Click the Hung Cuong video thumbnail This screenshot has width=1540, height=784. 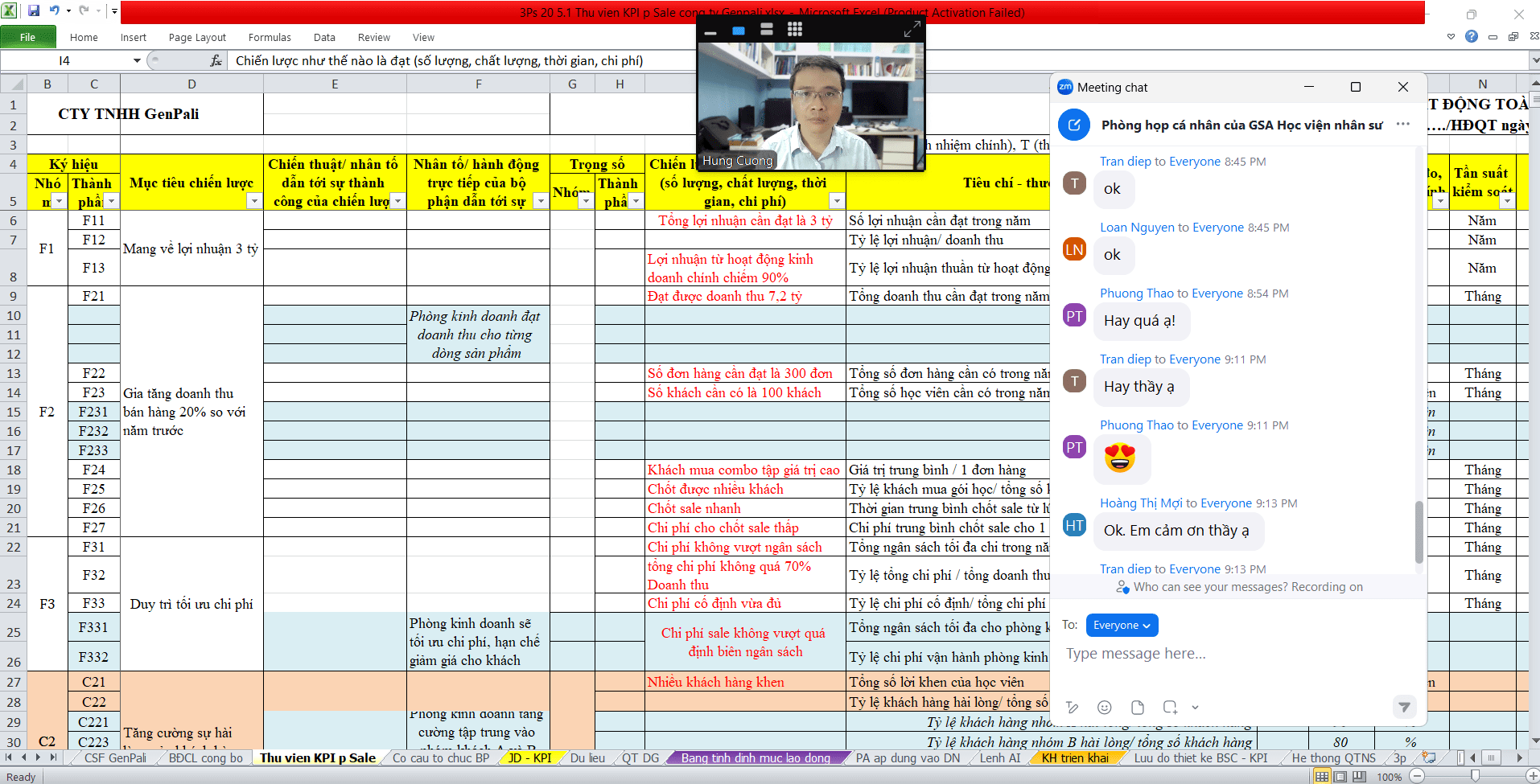(x=811, y=106)
